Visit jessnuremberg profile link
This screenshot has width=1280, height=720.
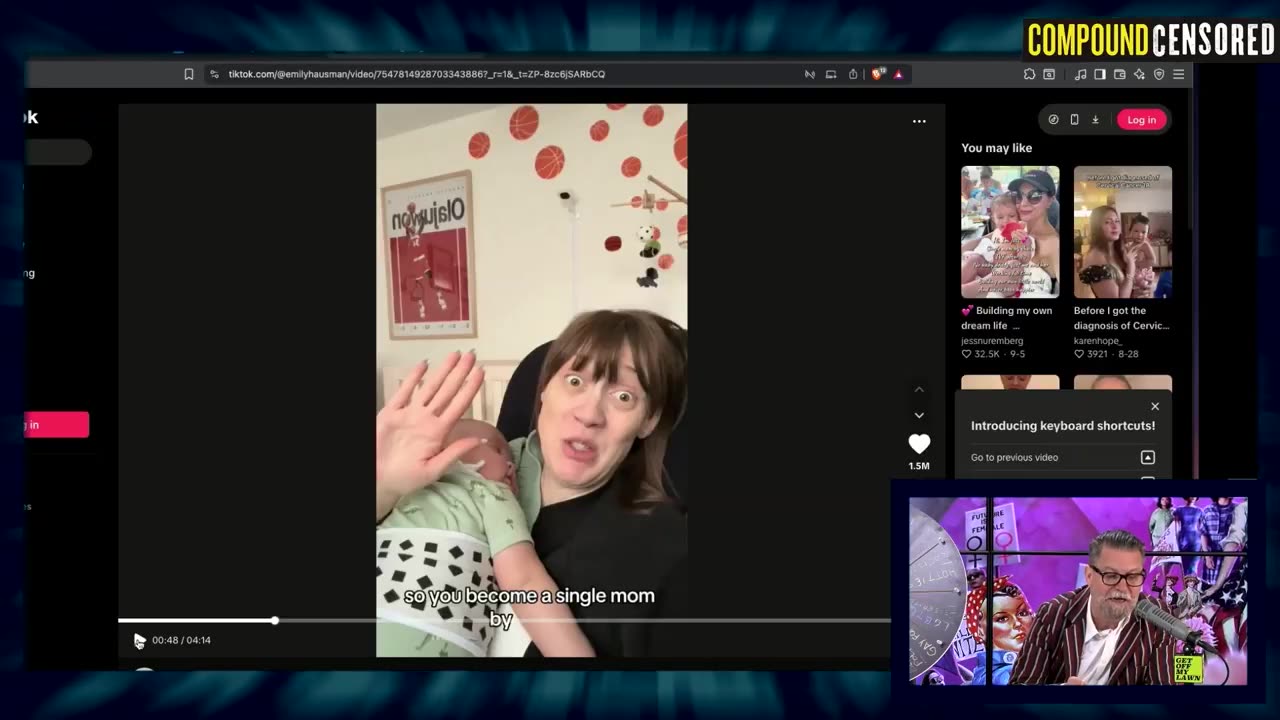tap(992, 341)
